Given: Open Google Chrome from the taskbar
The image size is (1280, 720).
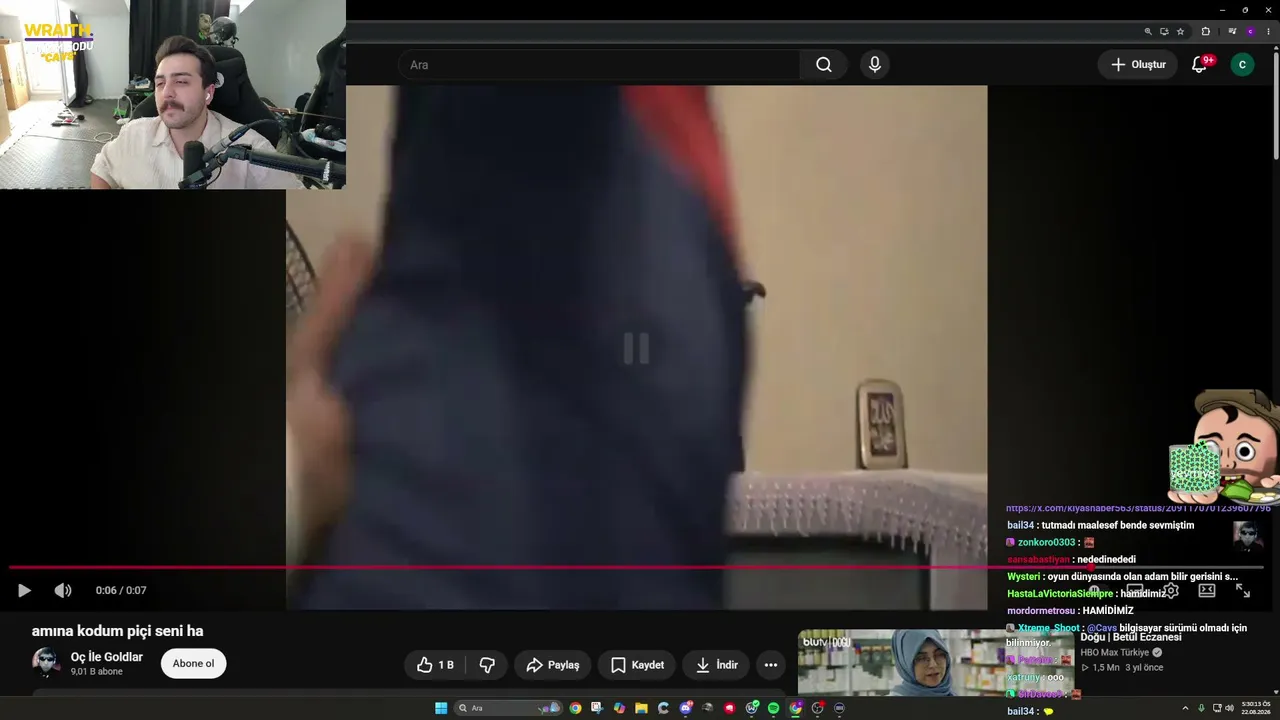Looking at the screenshot, I should point(575,708).
